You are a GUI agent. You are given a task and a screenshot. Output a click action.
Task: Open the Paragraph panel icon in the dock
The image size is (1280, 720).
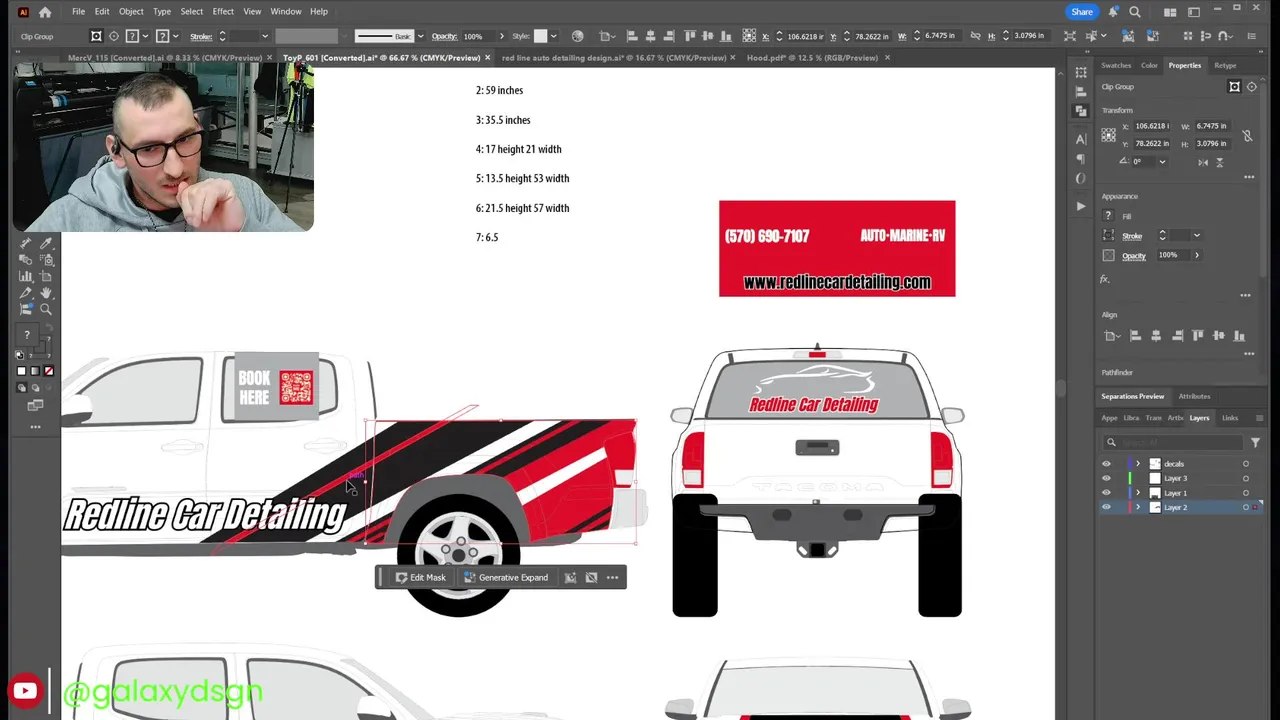[1081, 159]
